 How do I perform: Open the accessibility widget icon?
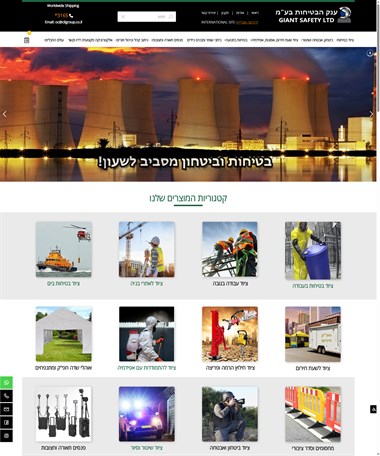tap(373, 409)
